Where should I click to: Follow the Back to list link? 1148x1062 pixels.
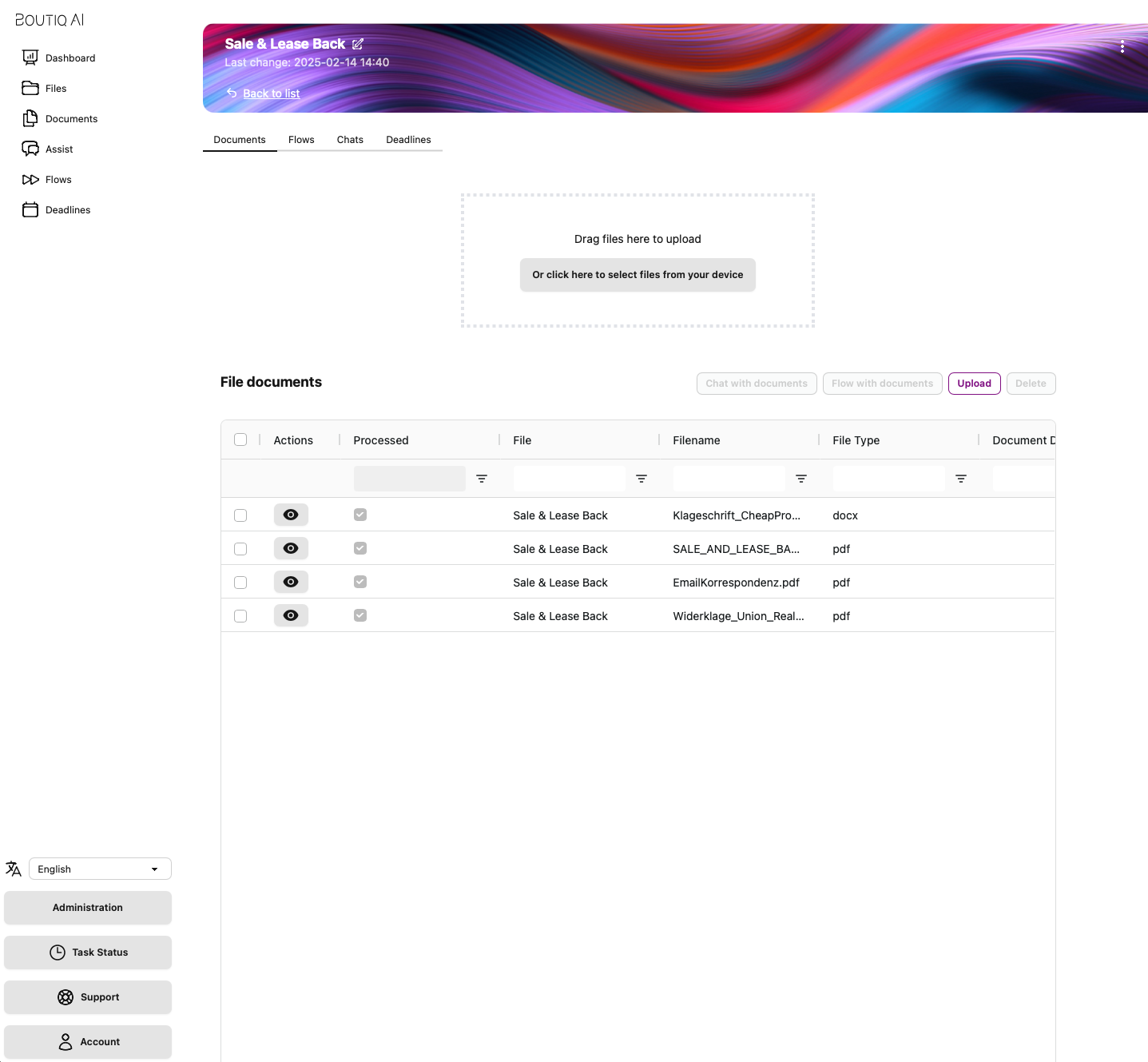click(x=271, y=93)
